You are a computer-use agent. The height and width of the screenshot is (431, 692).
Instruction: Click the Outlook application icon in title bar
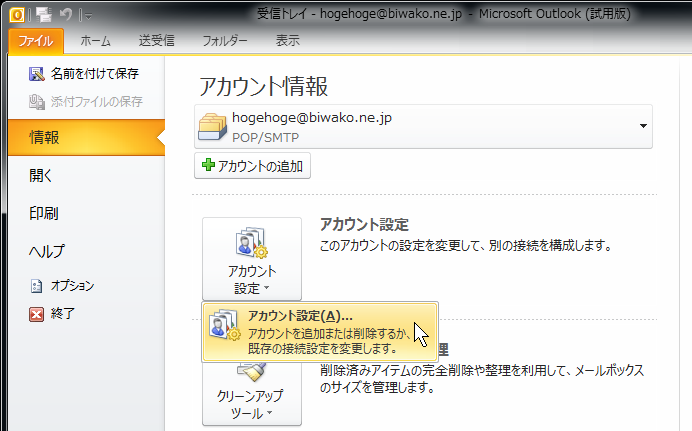pos(17,15)
